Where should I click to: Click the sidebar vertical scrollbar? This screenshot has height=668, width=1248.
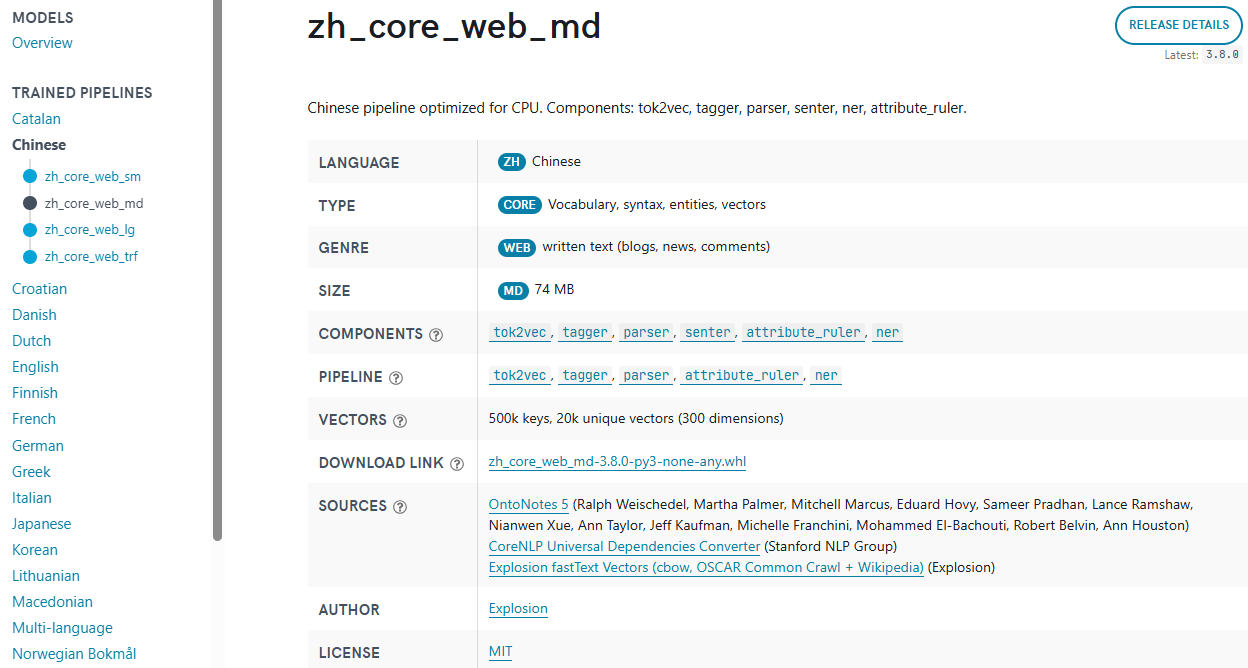click(217, 270)
